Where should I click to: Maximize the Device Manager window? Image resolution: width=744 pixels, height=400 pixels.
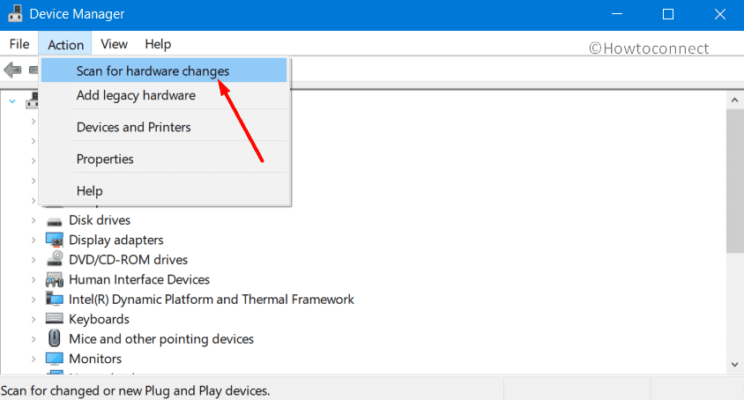tap(668, 14)
